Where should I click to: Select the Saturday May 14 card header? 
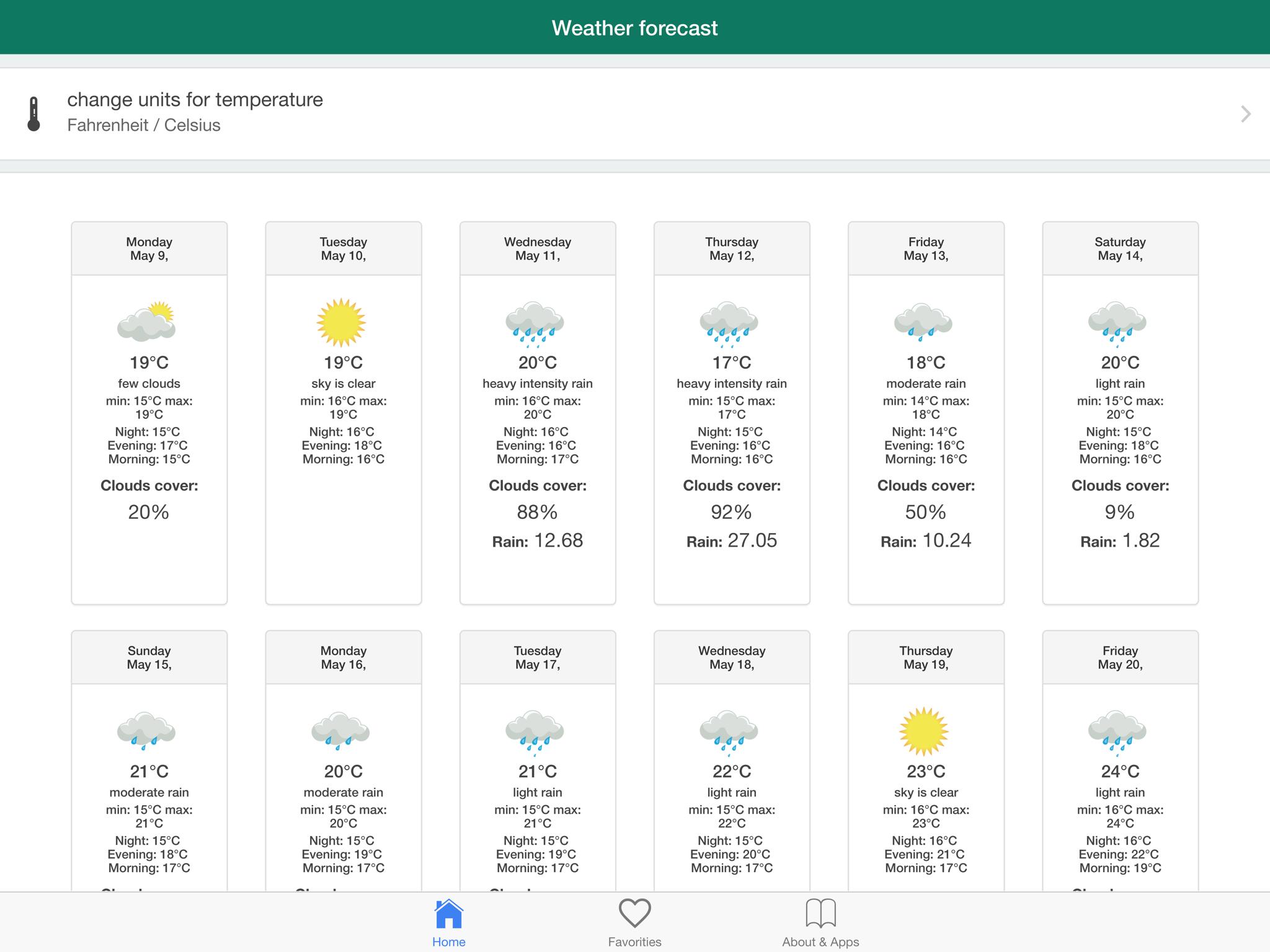(x=1121, y=249)
